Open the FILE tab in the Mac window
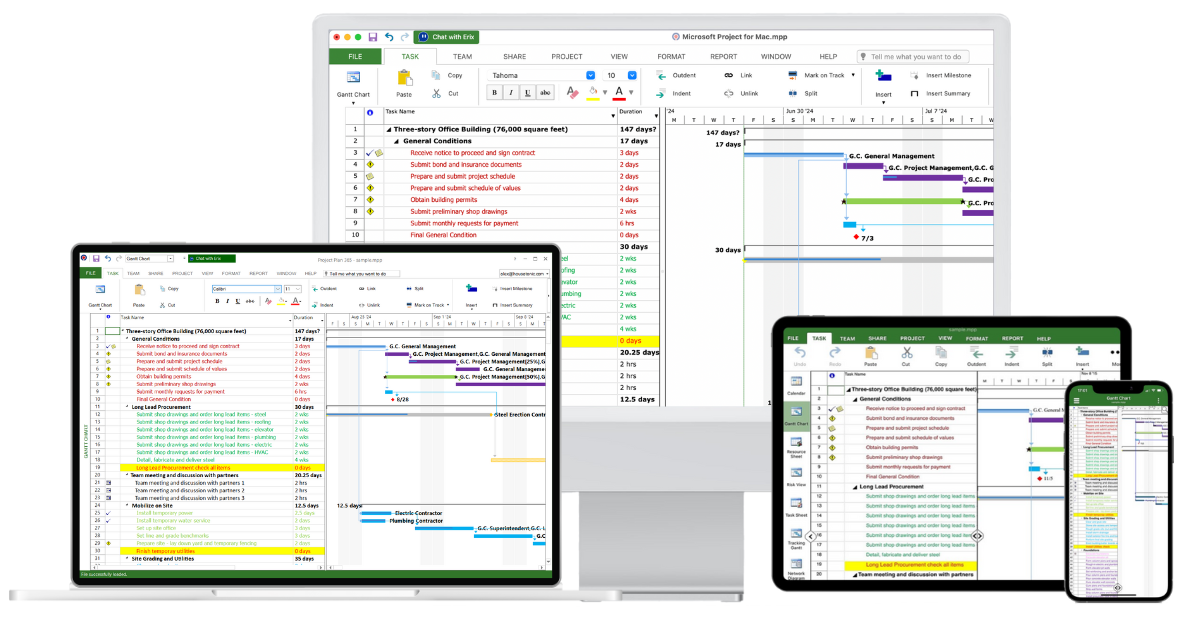This screenshot has height=630, width=1200. coord(355,57)
